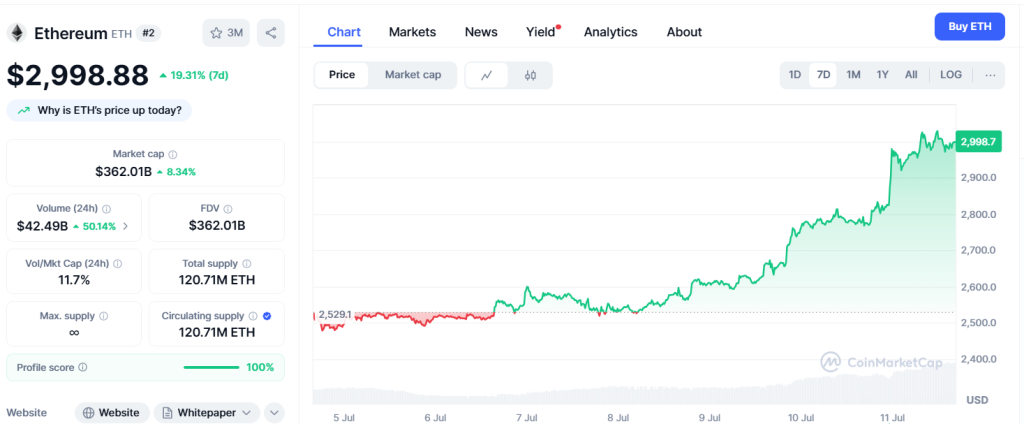The height and width of the screenshot is (424, 1024).
Task: Open the share options icon
Action: tap(270, 33)
